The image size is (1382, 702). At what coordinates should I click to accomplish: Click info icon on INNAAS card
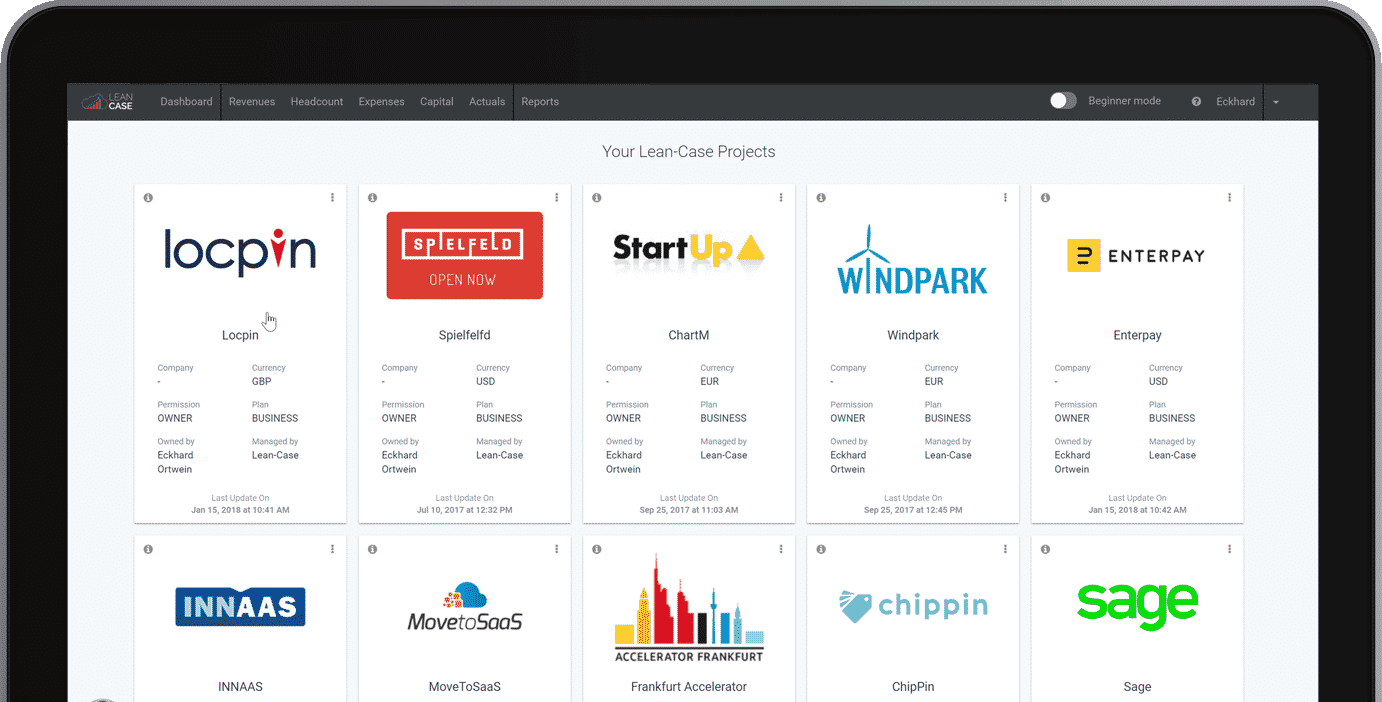coord(148,549)
